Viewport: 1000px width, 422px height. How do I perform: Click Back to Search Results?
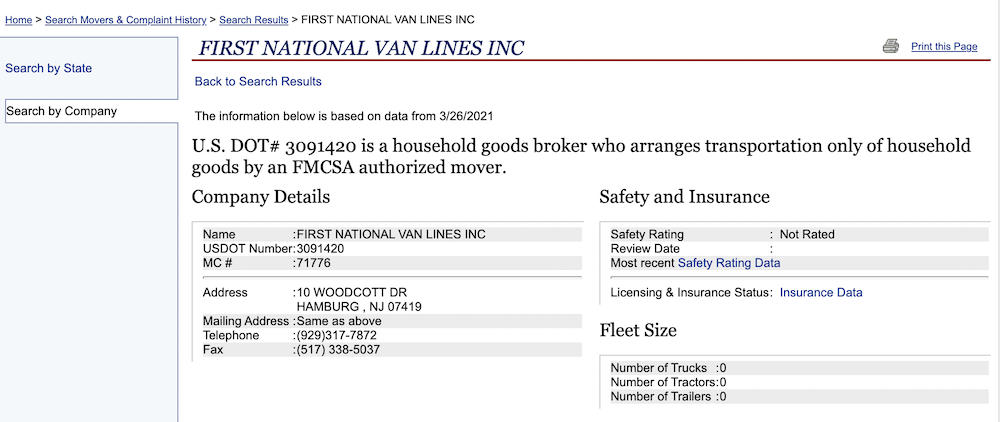(x=258, y=81)
